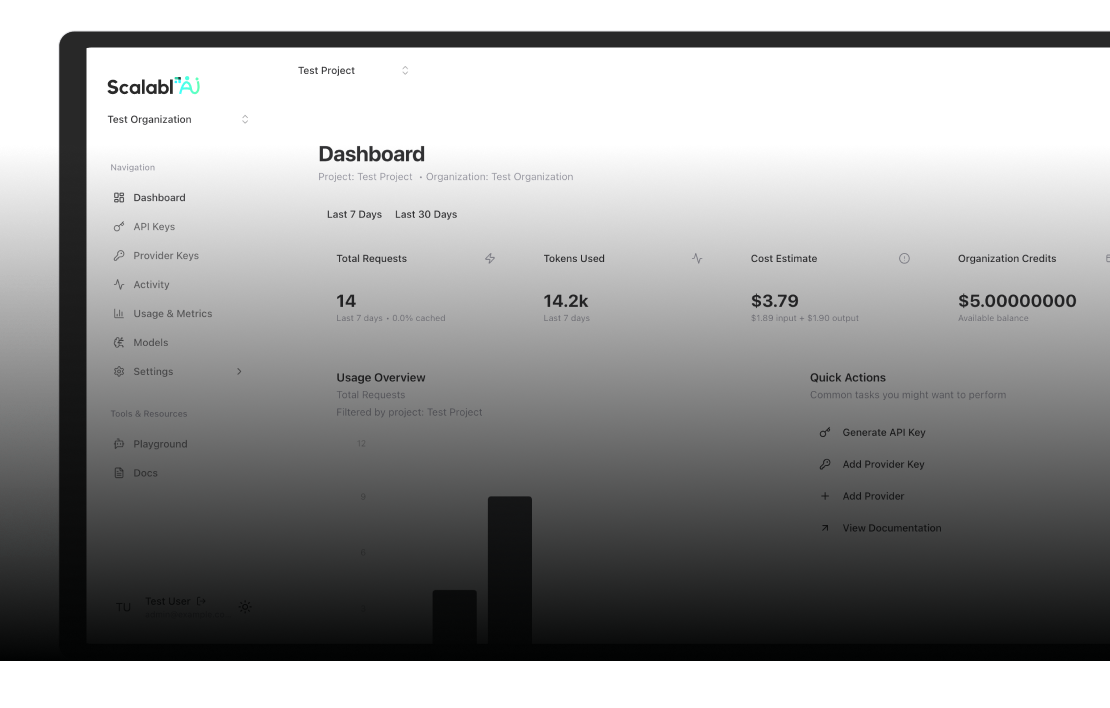Open the Test Project dropdown selector

click(x=353, y=71)
